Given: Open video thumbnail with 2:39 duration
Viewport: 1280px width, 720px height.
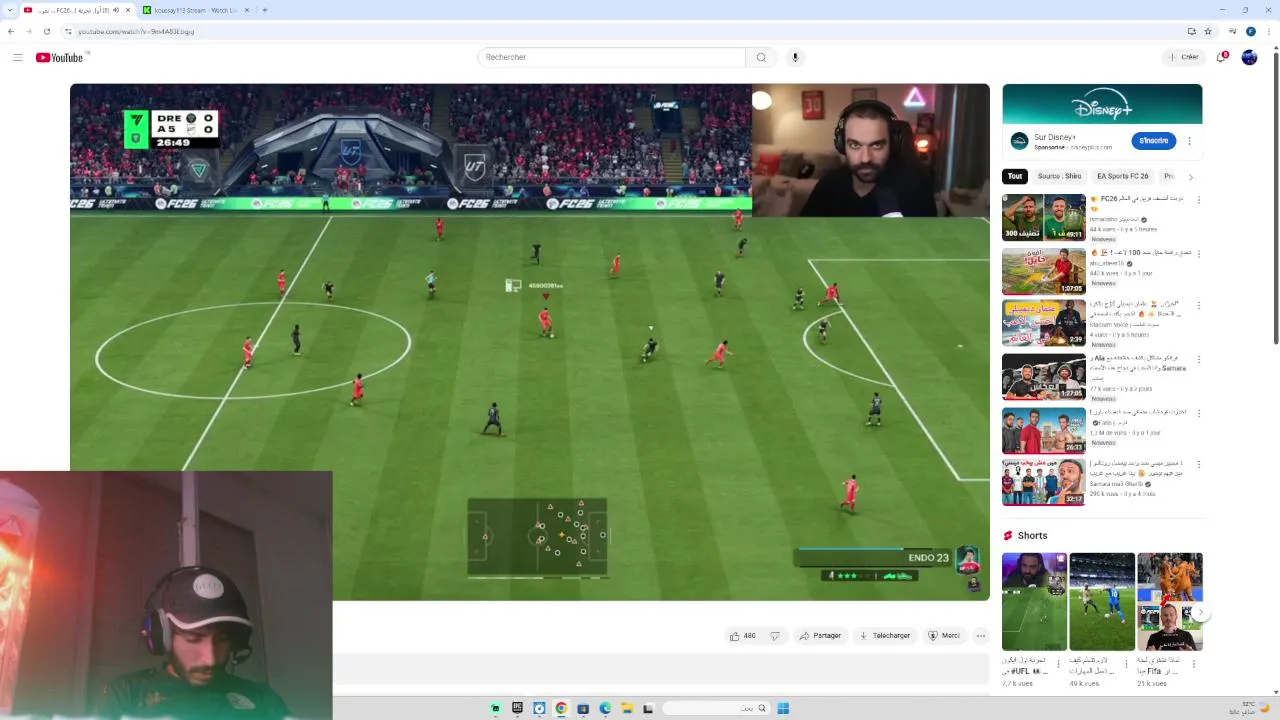Looking at the screenshot, I should (1044, 324).
